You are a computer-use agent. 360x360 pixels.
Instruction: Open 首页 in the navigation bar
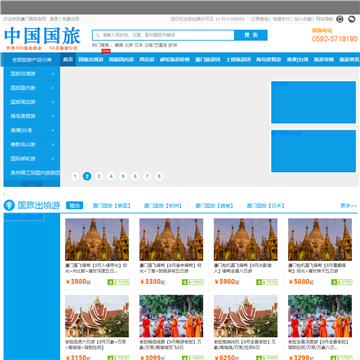click(68, 60)
